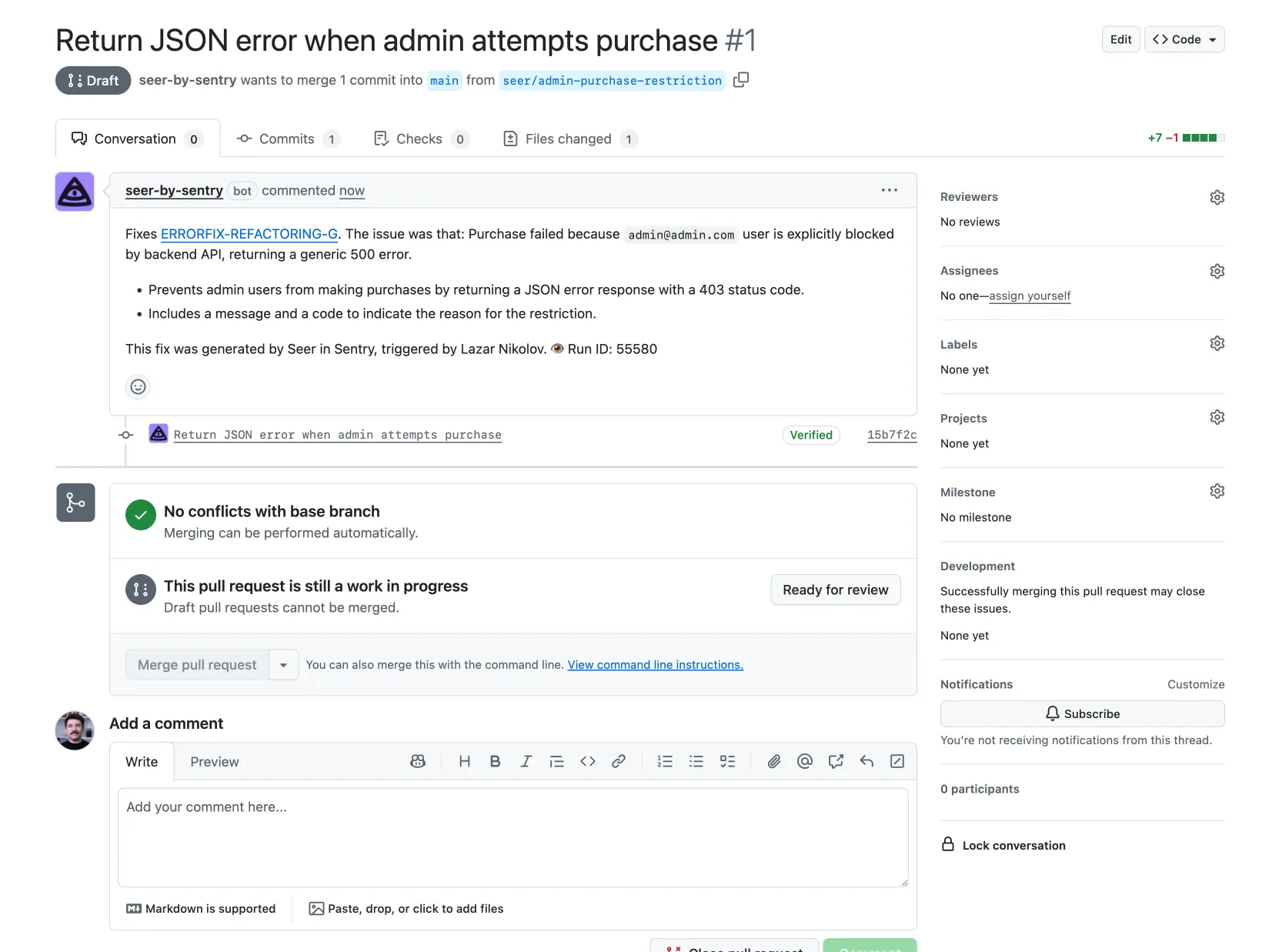Open the comment options three-dot menu
This screenshot has width=1282, height=952.
click(889, 190)
